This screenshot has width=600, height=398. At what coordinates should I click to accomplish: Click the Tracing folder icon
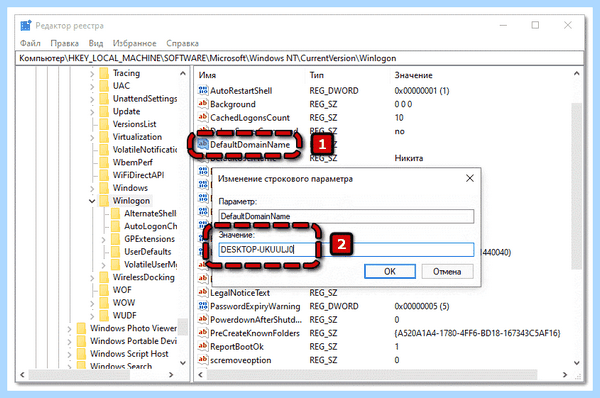[104, 73]
